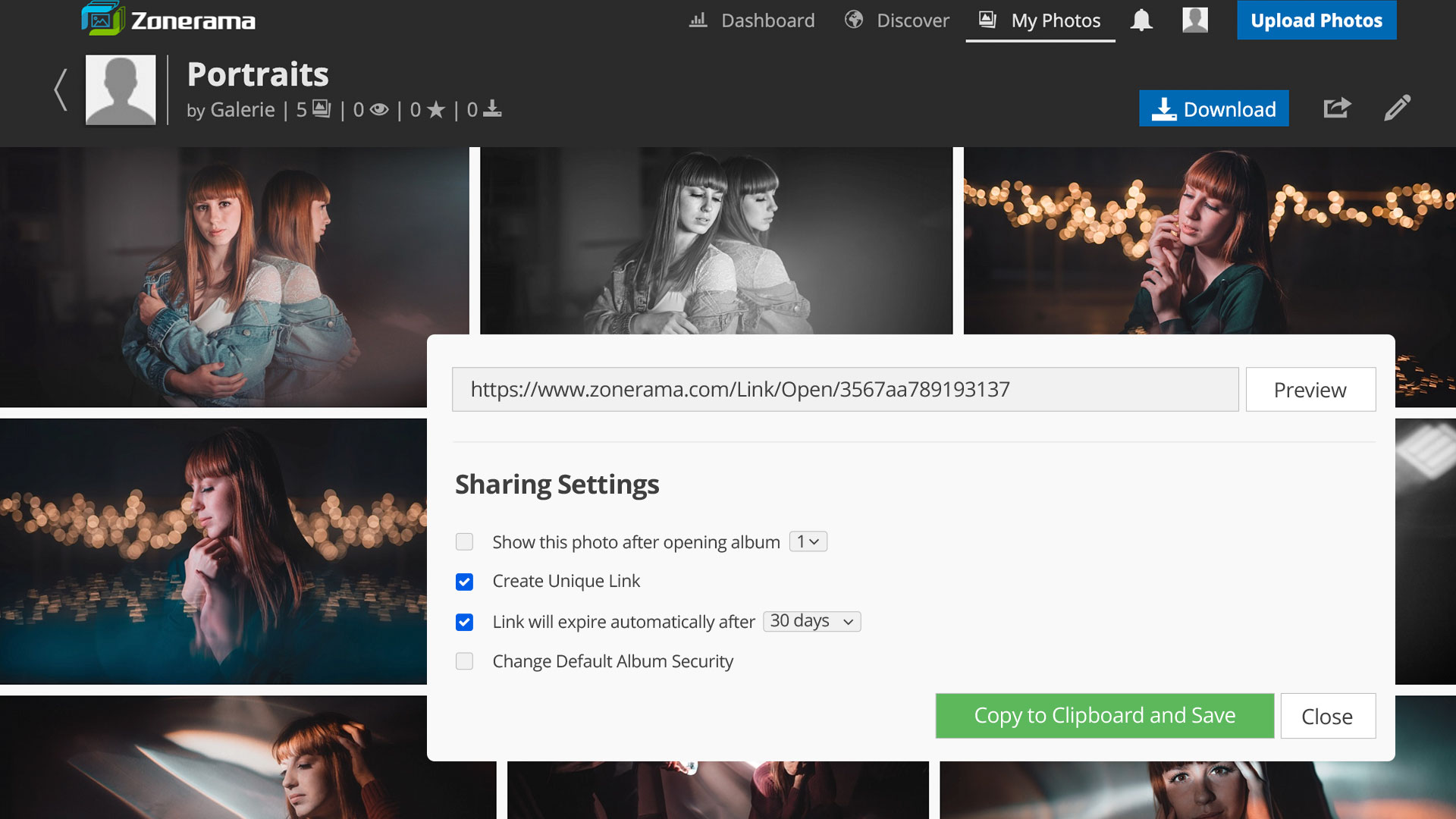Click the Zonerama logo icon
1456x819 pixels.
[x=102, y=19]
